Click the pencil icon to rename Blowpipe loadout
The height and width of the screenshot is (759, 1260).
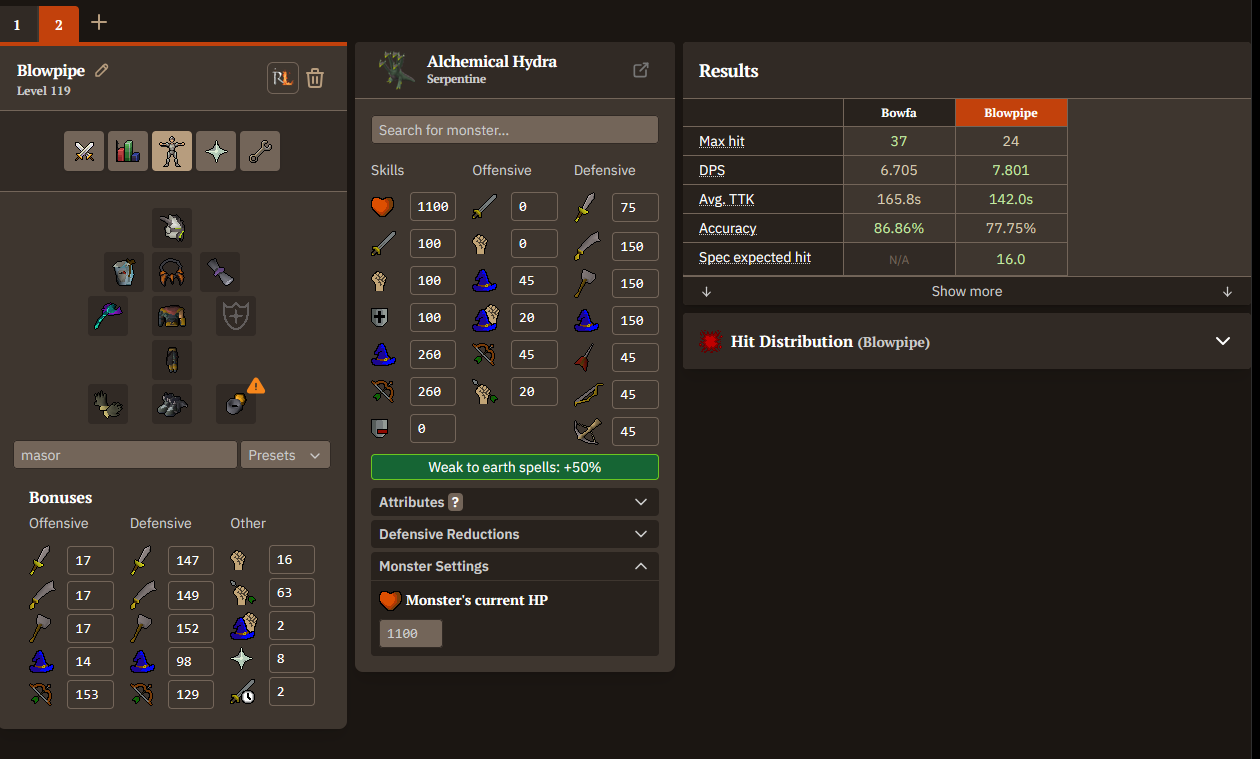102,70
